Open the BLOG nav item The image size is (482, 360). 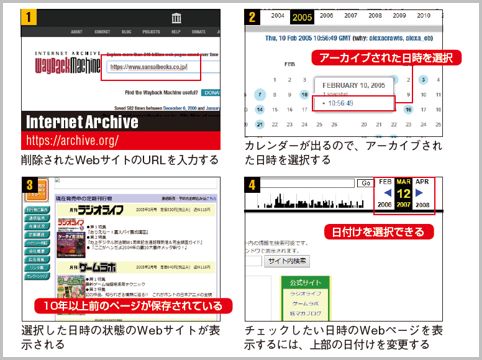pos(127,32)
